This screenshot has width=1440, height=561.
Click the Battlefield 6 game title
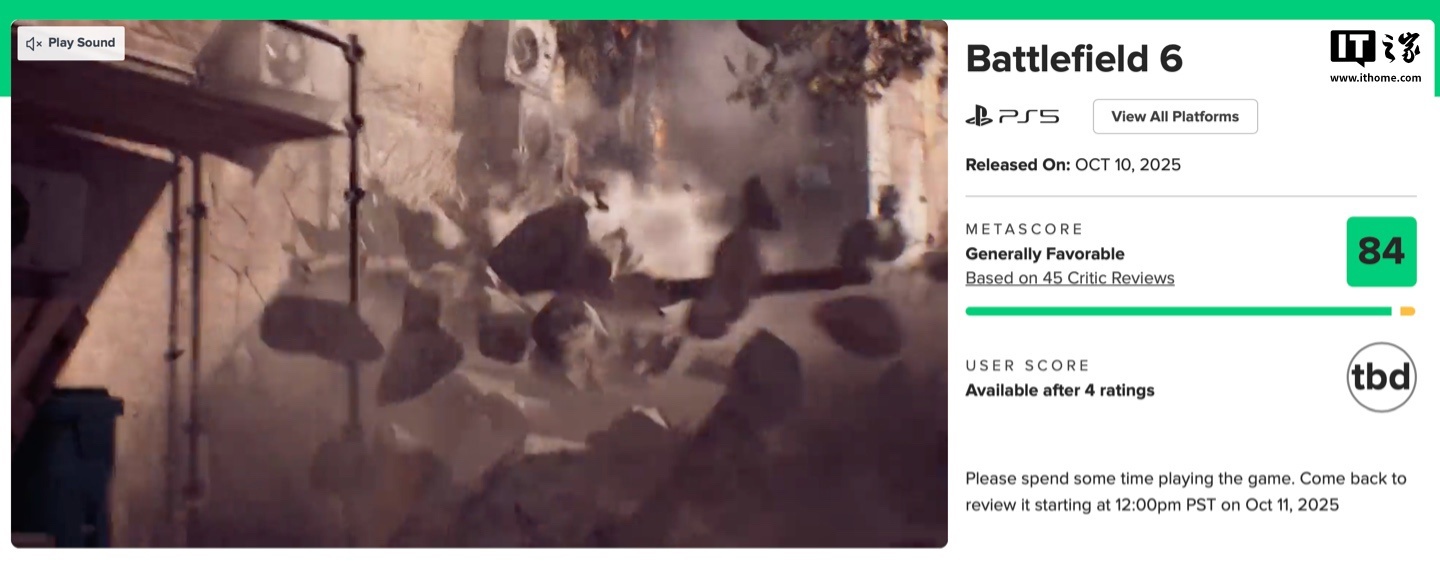[1074, 59]
